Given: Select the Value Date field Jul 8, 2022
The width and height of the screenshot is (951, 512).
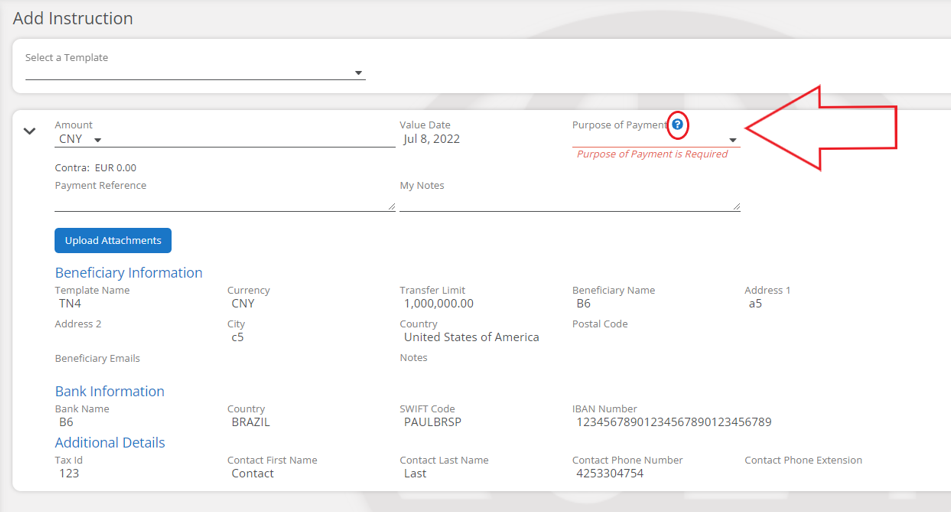Looking at the screenshot, I should click(432, 139).
